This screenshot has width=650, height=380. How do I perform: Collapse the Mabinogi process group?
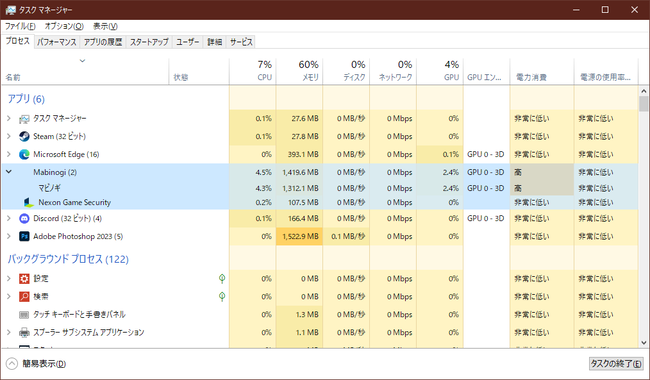9,172
